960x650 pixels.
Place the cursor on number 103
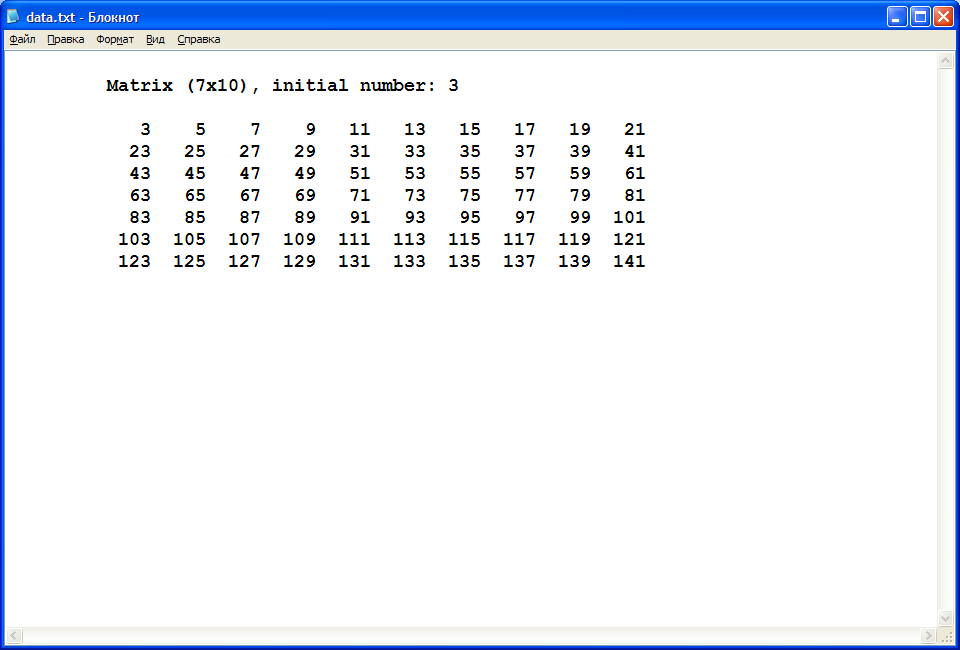[135, 240]
